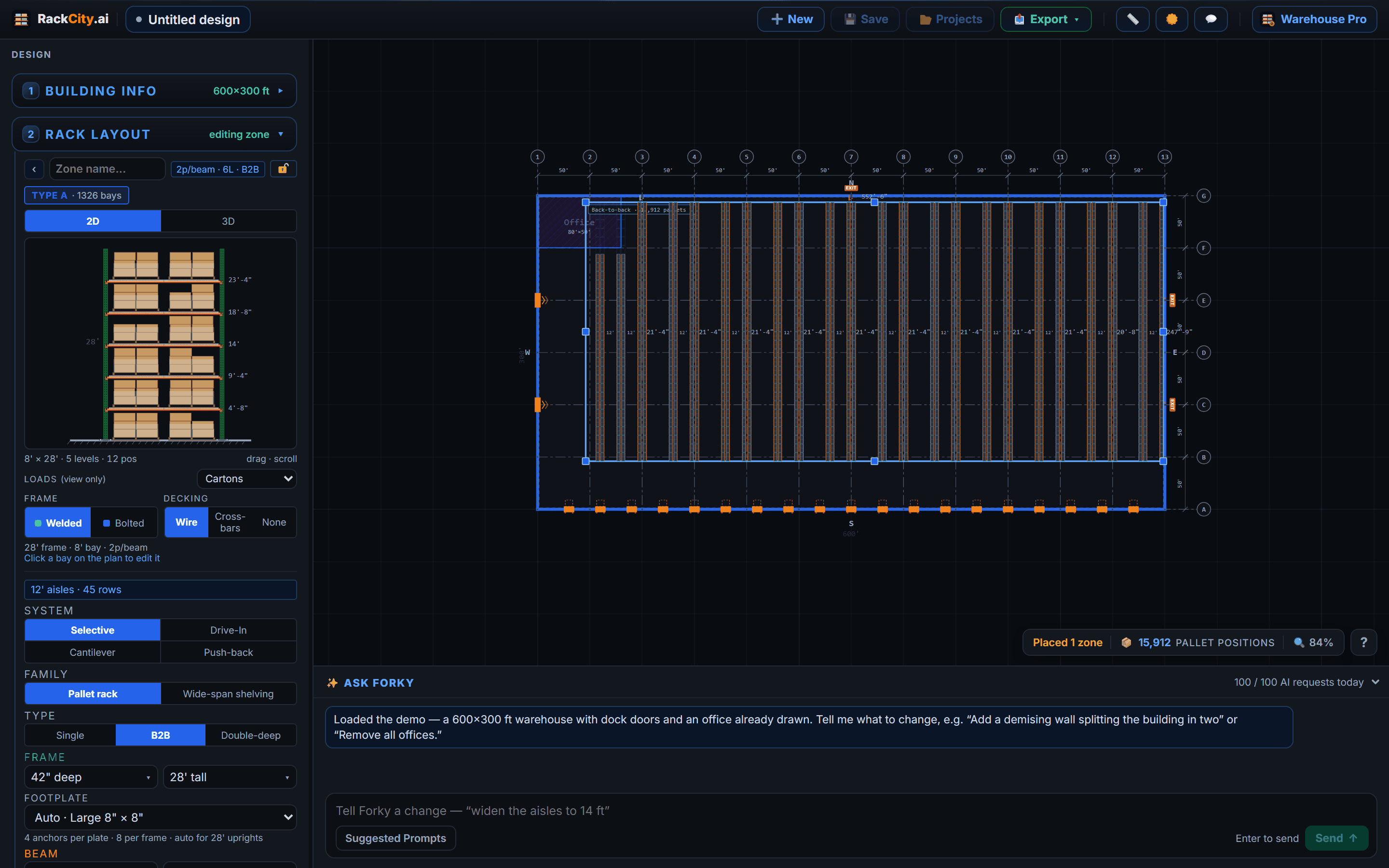Viewport: 1389px width, 868px height.
Task: Open the chat bubble feedback icon
Action: coord(1211,19)
